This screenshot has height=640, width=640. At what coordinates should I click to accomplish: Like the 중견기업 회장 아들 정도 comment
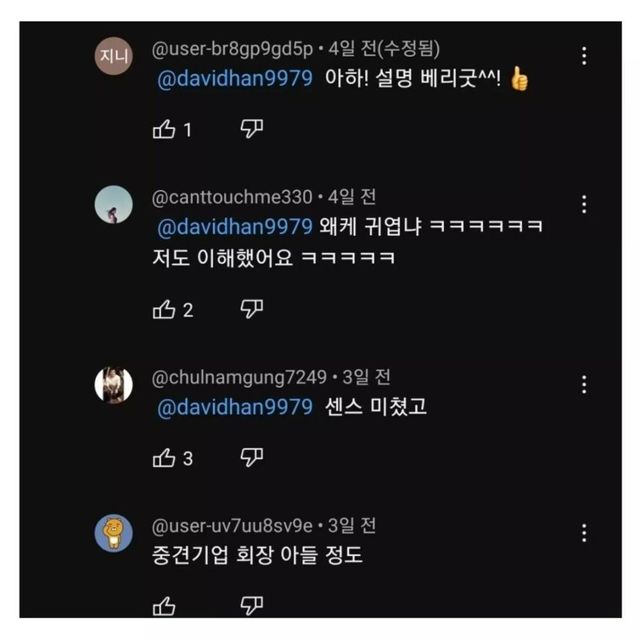164,606
